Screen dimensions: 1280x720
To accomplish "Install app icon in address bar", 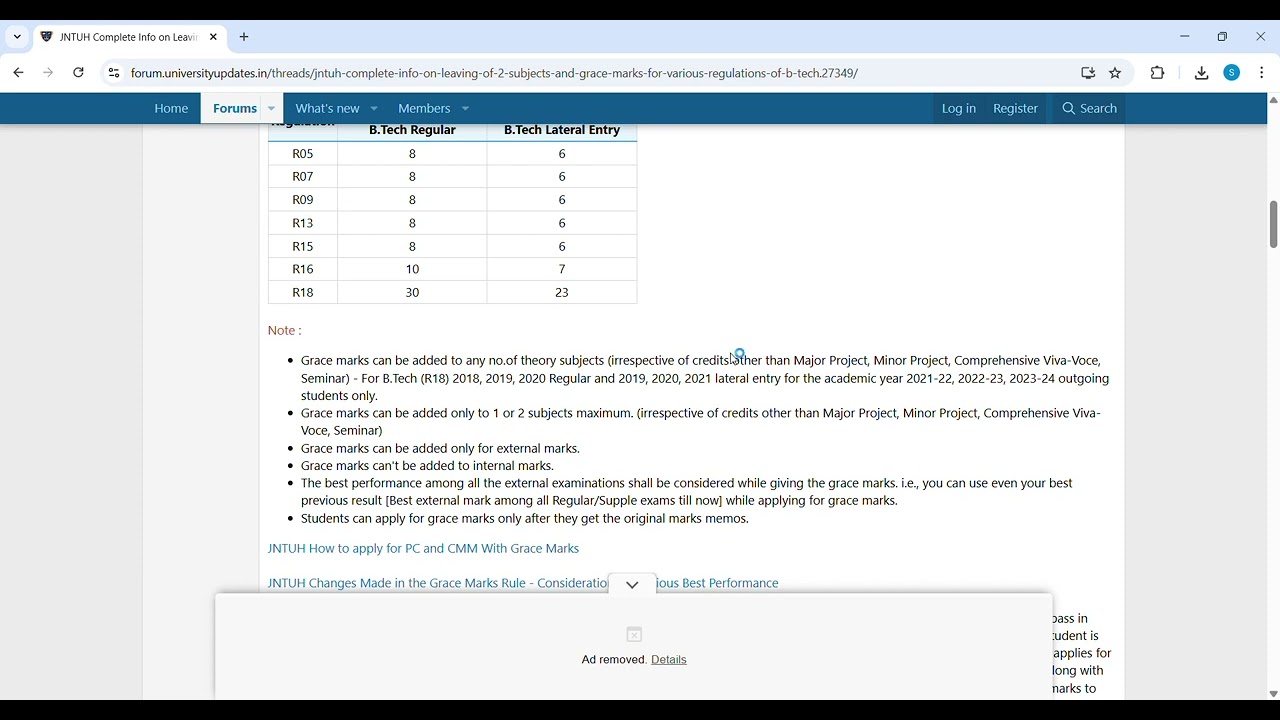I will (1088, 73).
